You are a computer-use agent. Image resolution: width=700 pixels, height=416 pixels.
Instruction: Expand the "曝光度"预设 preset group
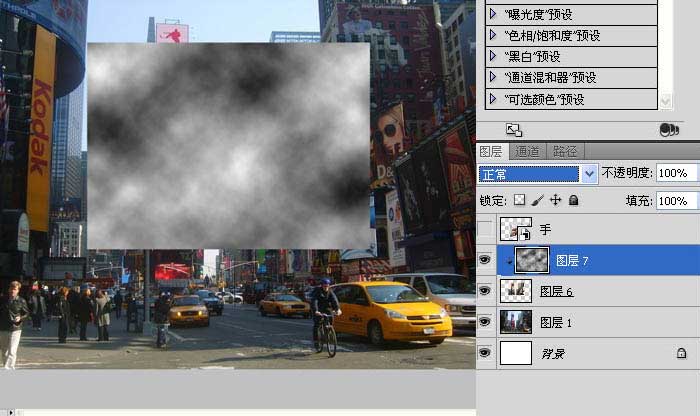point(493,14)
